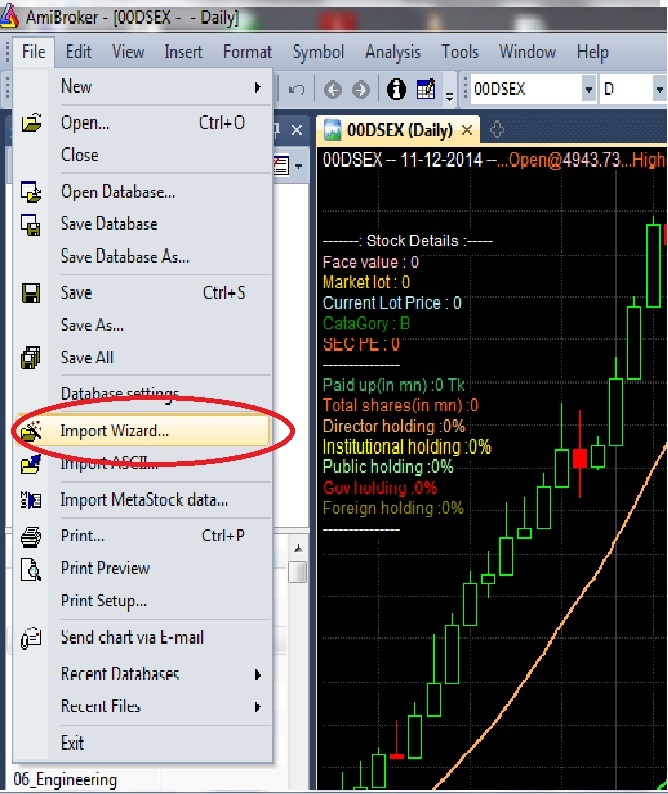Image resolution: width=668 pixels, height=794 pixels.
Task: Click the Save Database icon
Action: [x=31, y=224]
